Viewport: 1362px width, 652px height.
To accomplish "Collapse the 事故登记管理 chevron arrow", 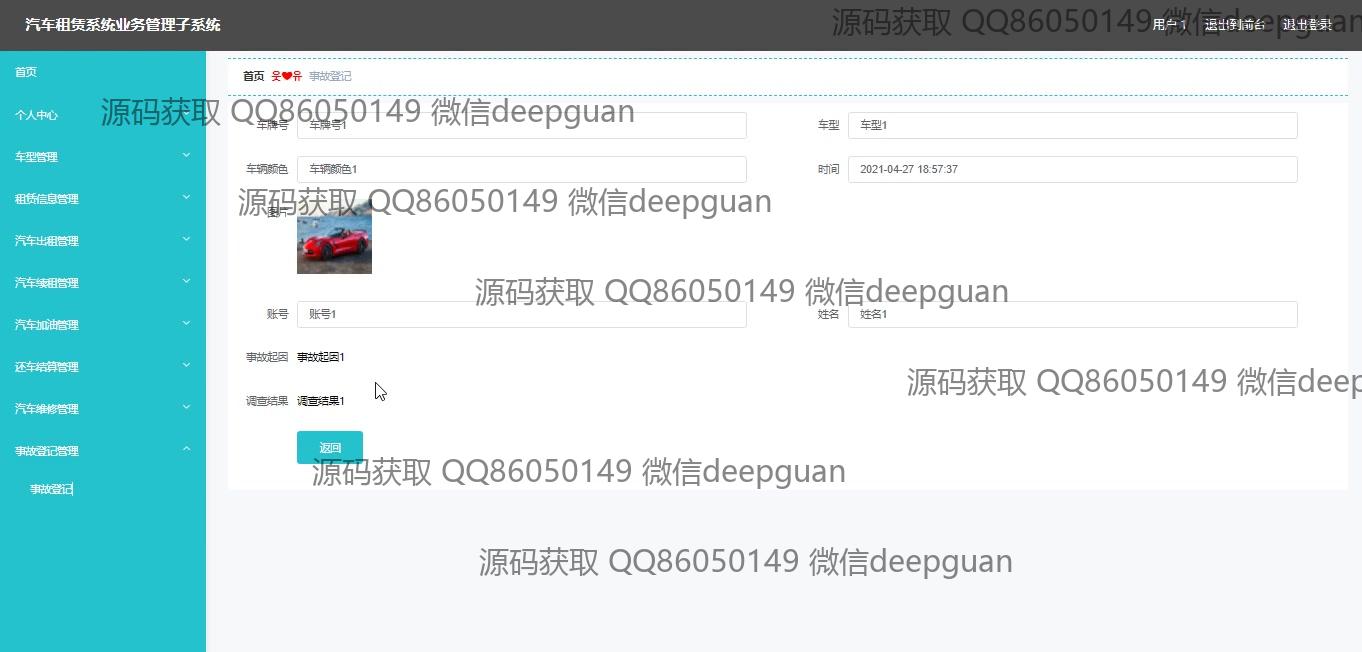I will (x=186, y=449).
